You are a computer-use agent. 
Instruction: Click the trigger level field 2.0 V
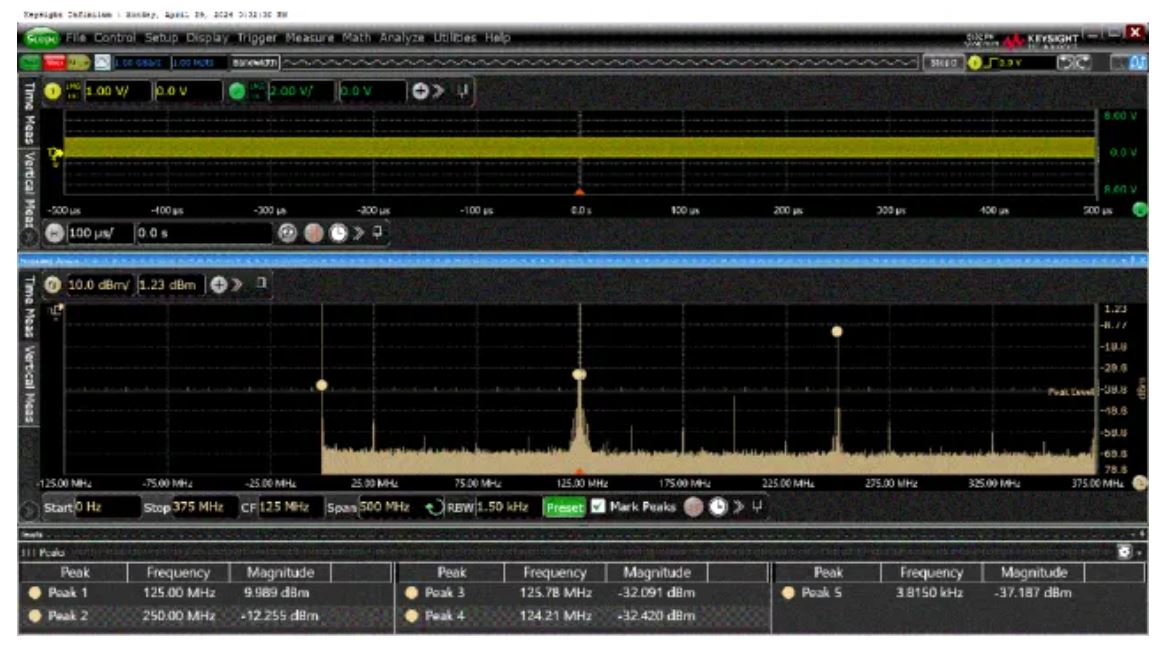tap(1026, 63)
